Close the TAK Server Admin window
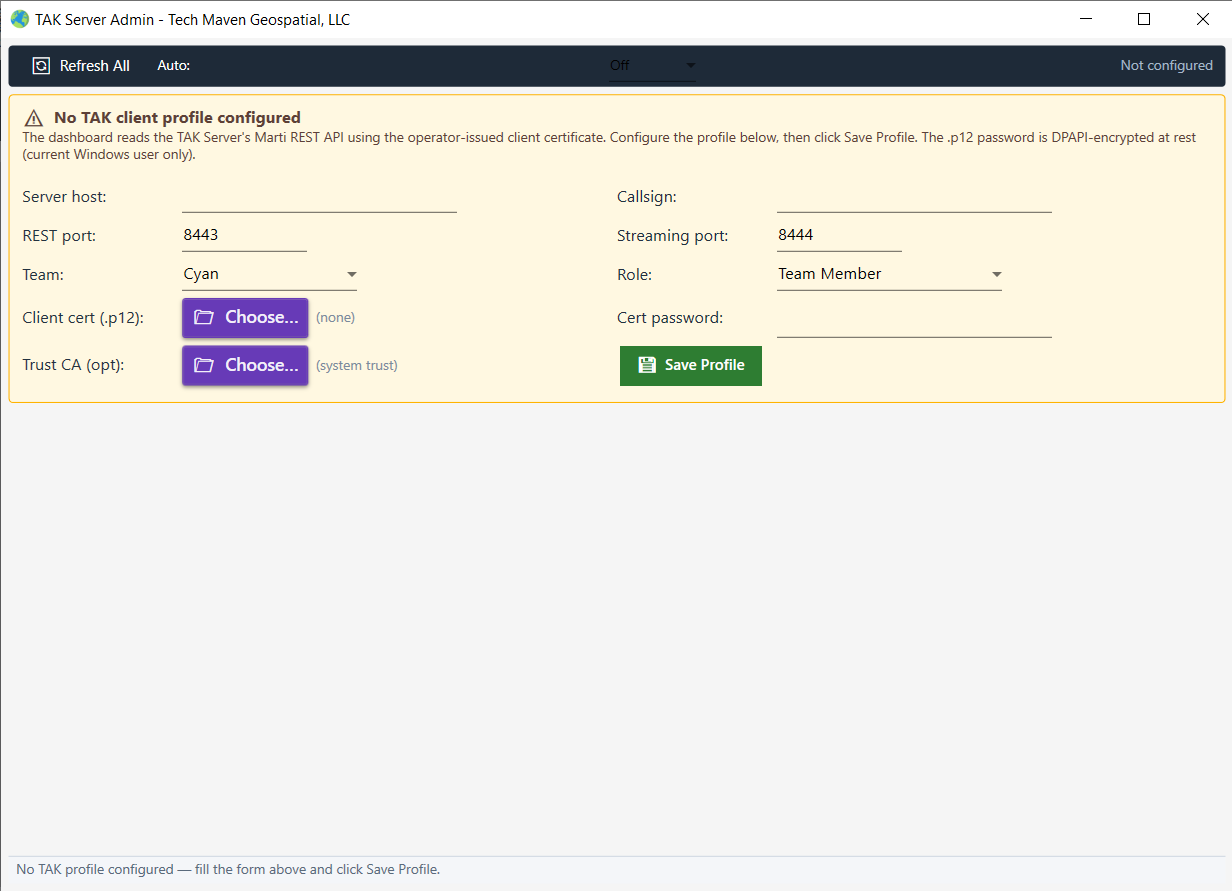This screenshot has height=891, width=1232. pos(1203,19)
